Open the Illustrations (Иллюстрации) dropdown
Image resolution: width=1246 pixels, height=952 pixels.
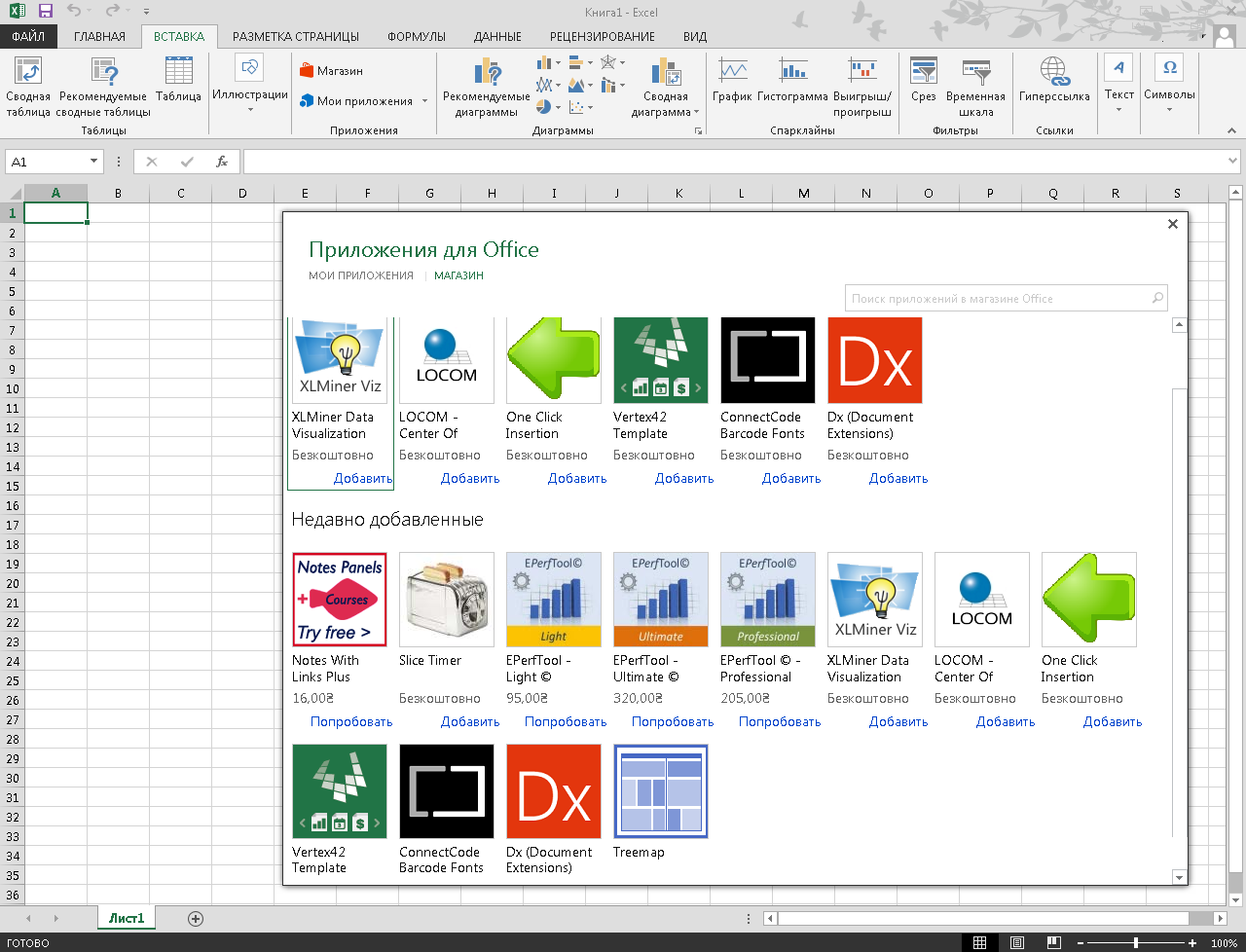pyautogui.click(x=250, y=86)
